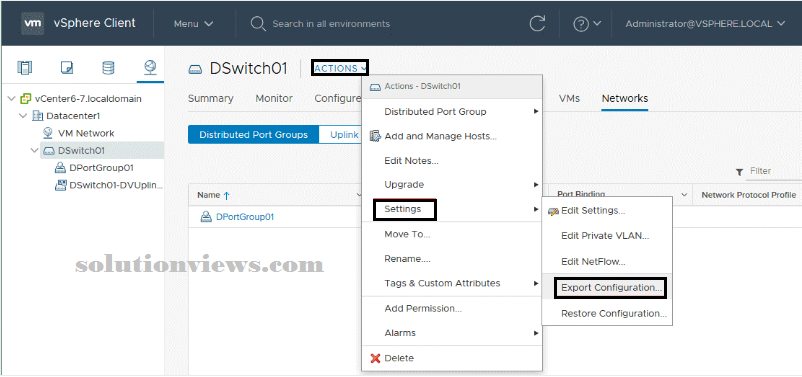Image resolution: width=802 pixels, height=377 pixels.
Task: Open the DPortGroup01 link in the table
Action: [245, 217]
